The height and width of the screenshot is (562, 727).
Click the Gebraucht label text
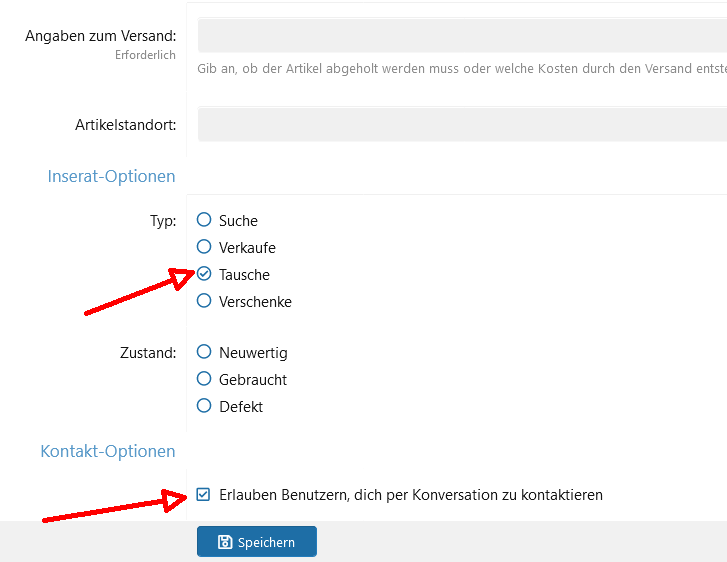[253, 380]
